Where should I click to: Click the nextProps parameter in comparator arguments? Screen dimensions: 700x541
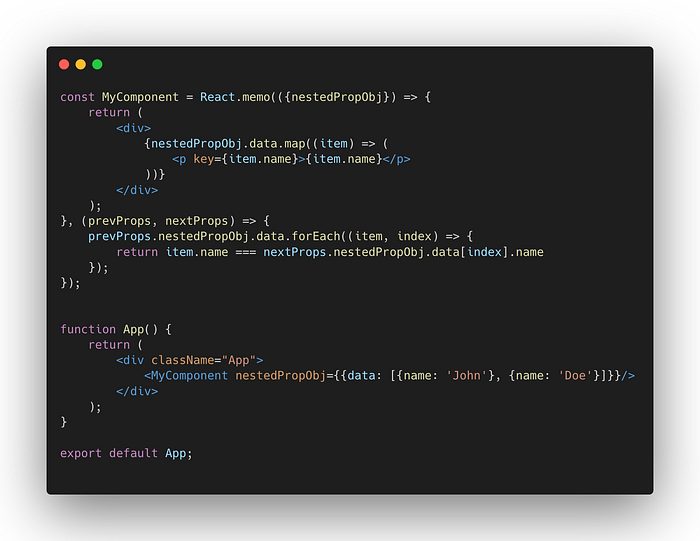[x=196, y=221]
